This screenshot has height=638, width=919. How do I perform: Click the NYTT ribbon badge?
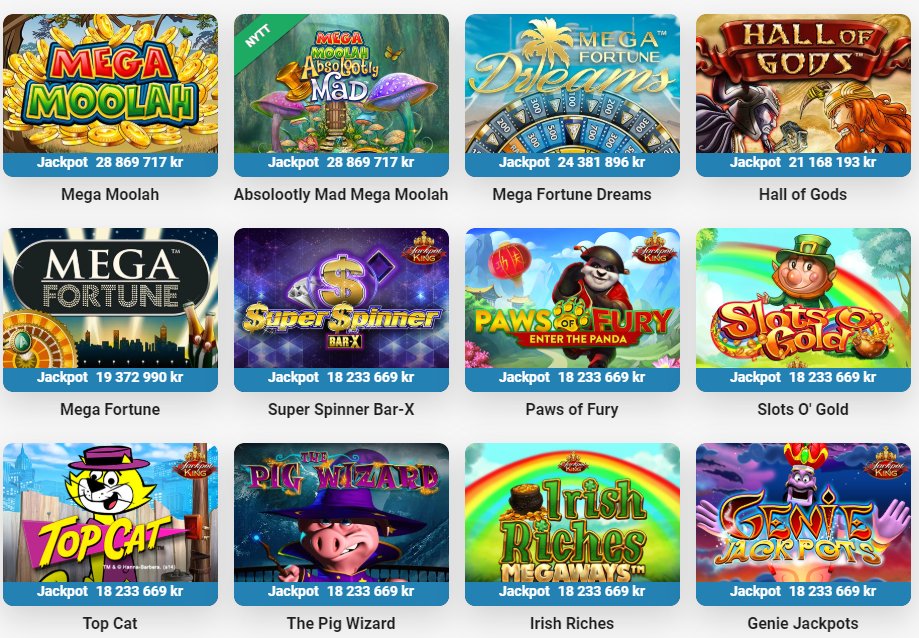pyautogui.click(x=258, y=37)
